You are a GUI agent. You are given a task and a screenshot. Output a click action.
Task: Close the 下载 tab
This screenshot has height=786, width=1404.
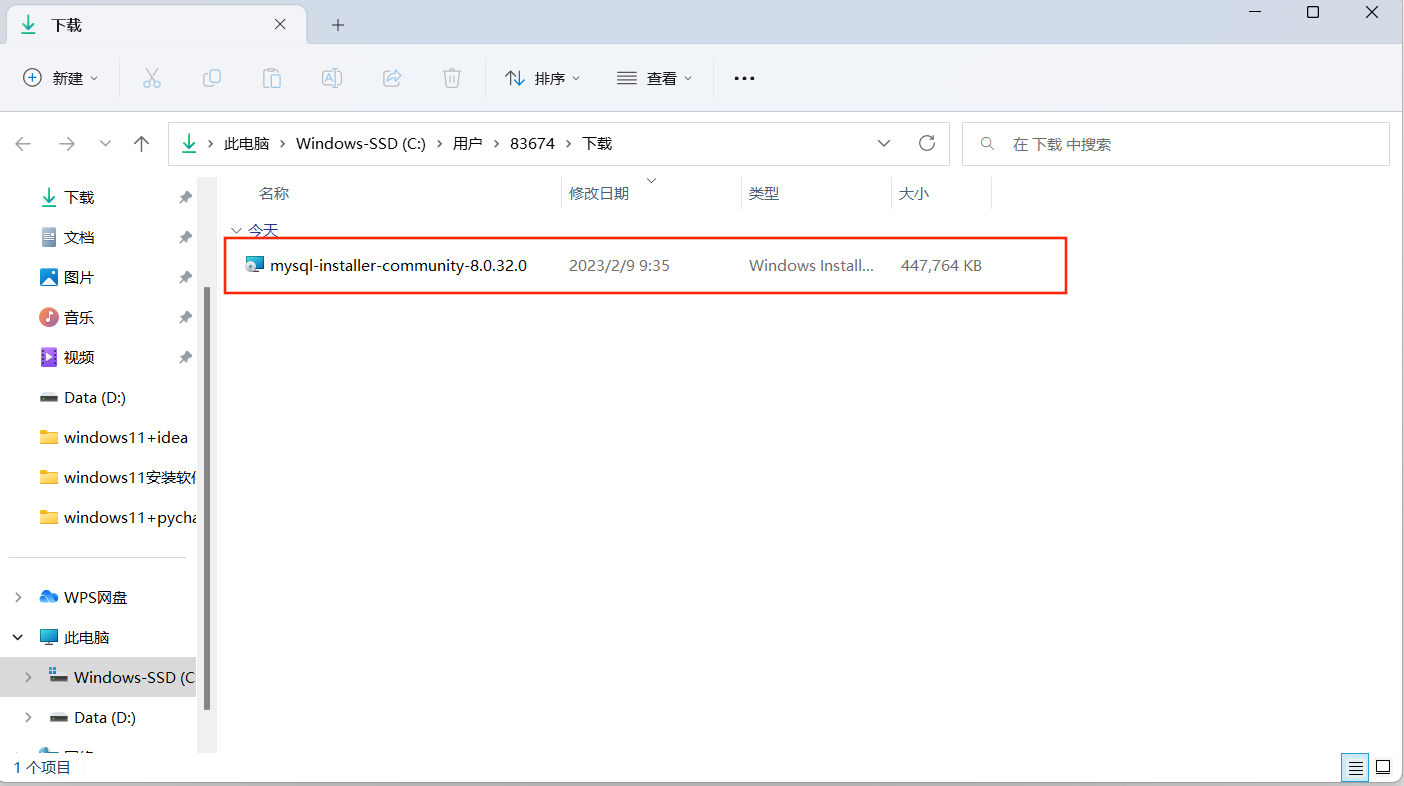tap(283, 25)
